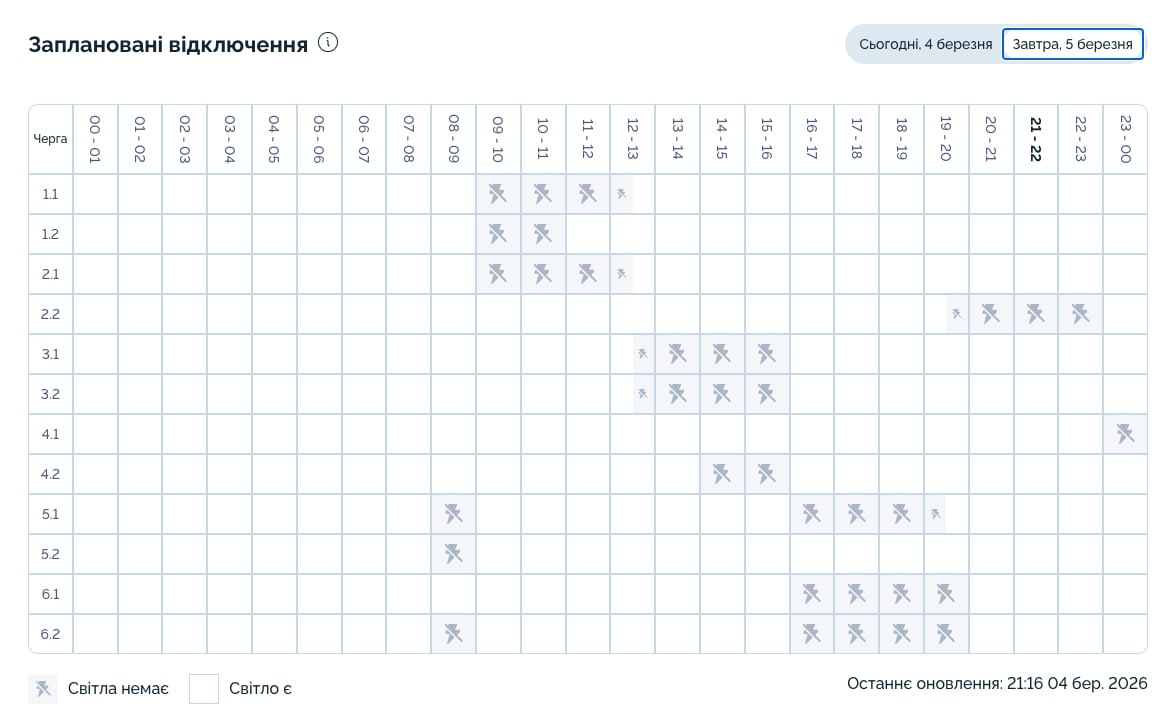The height and width of the screenshot is (722, 1172).
Task: Click half-hour outage icon for queue 3.1 at 12-13
Action: pyautogui.click(x=643, y=354)
